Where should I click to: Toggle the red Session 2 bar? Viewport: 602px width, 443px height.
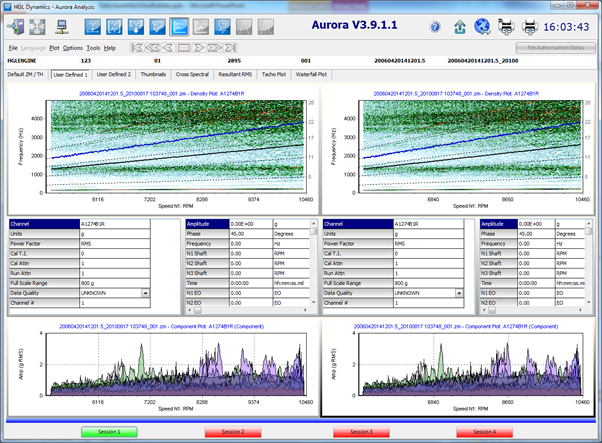point(232,432)
